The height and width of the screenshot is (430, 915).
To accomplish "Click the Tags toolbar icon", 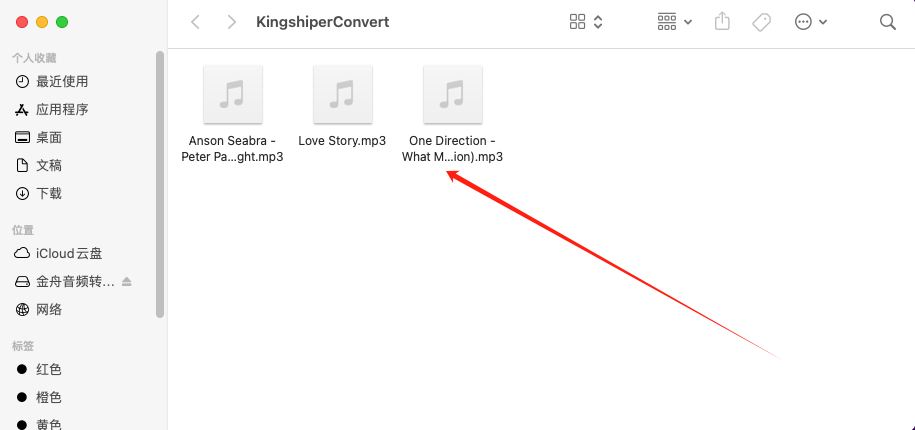I will coord(762,22).
